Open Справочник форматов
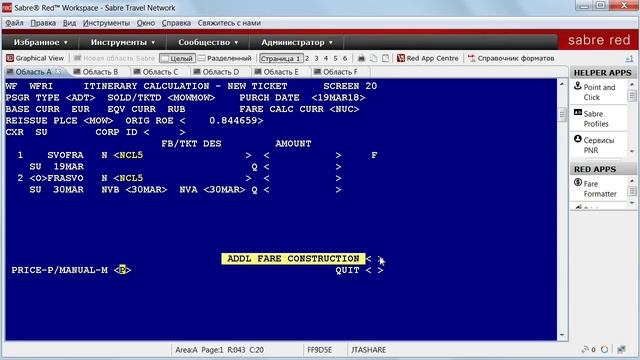This screenshot has width=640, height=360. [511, 58]
